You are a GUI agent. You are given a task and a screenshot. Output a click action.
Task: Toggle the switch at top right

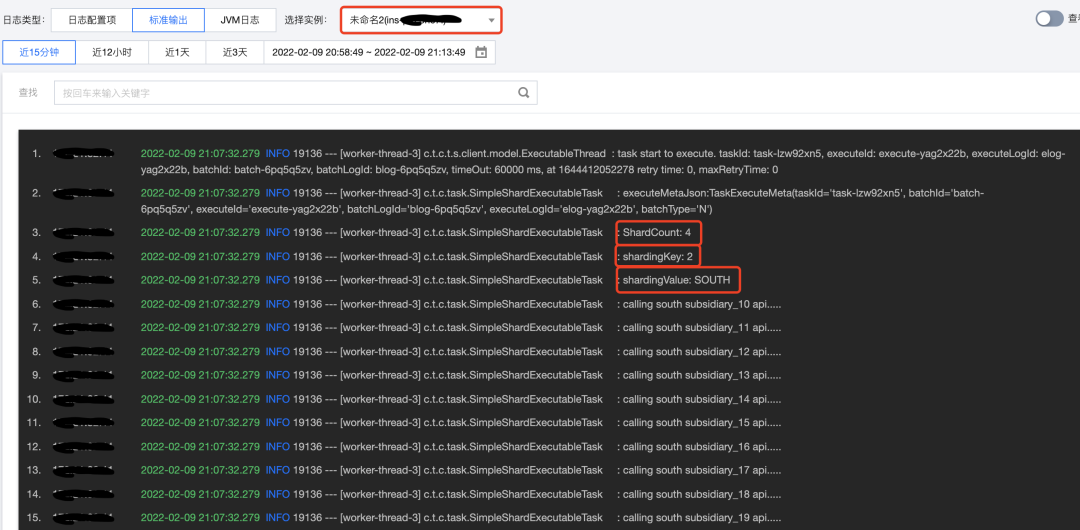coord(1050,19)
